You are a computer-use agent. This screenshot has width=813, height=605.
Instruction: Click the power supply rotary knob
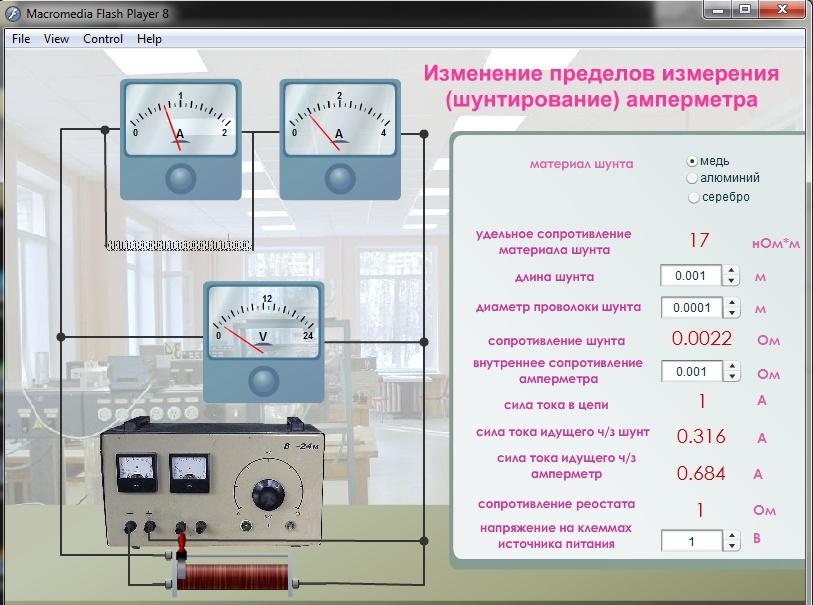[268, 494]
